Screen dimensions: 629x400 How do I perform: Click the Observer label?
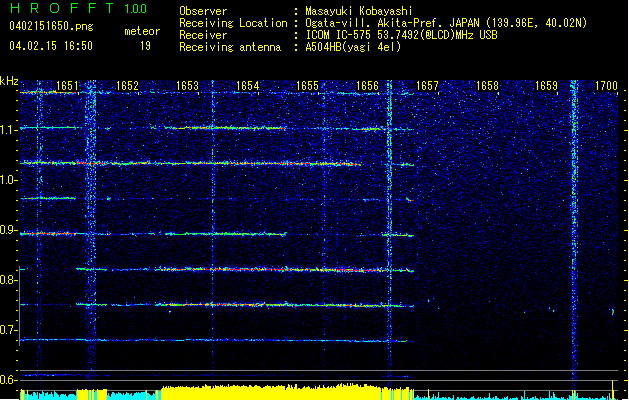(x=203, y=11)
